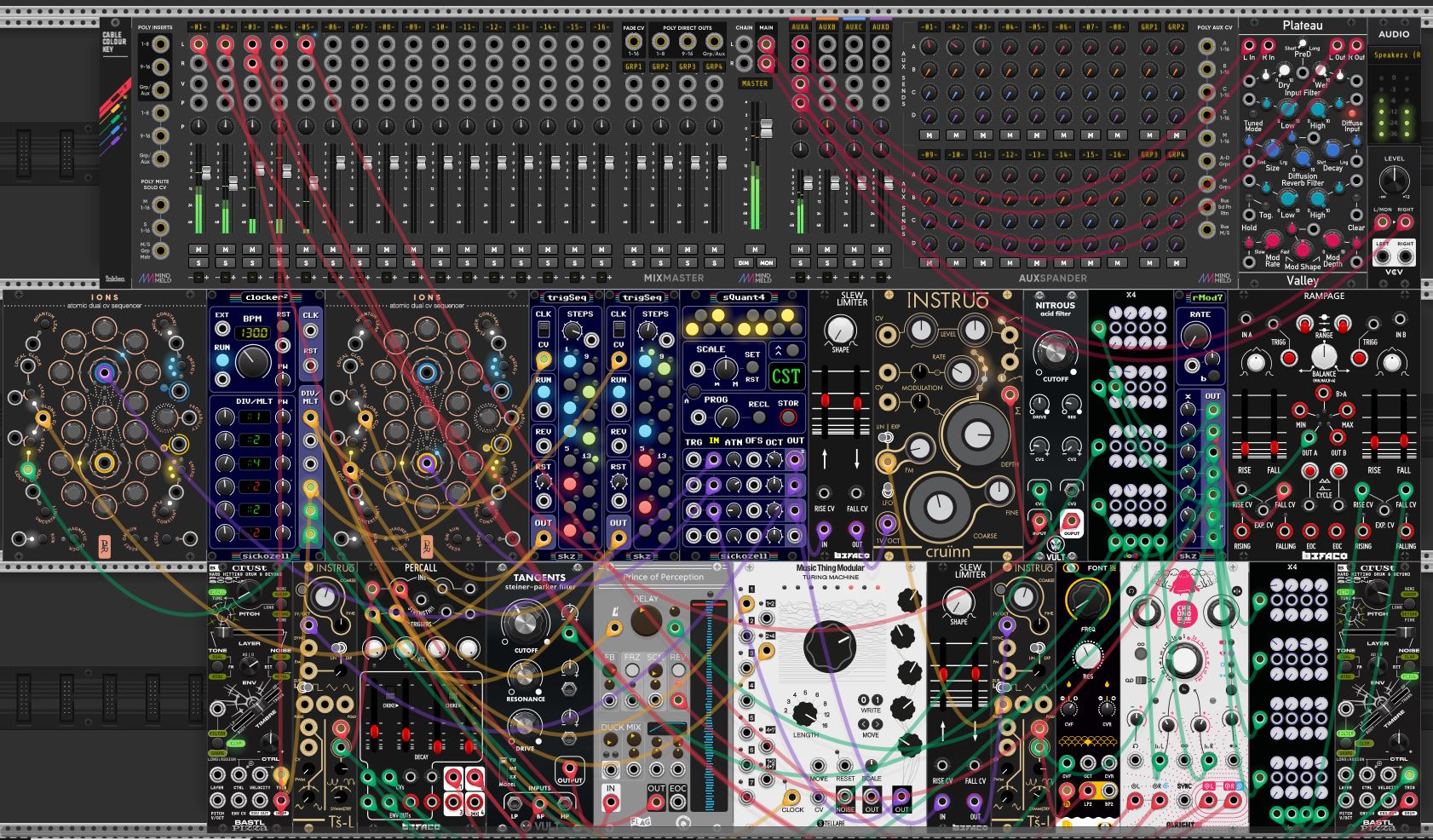
Task: Click the Audio module LEVEL knob
Action: (x=1394, y=181)
